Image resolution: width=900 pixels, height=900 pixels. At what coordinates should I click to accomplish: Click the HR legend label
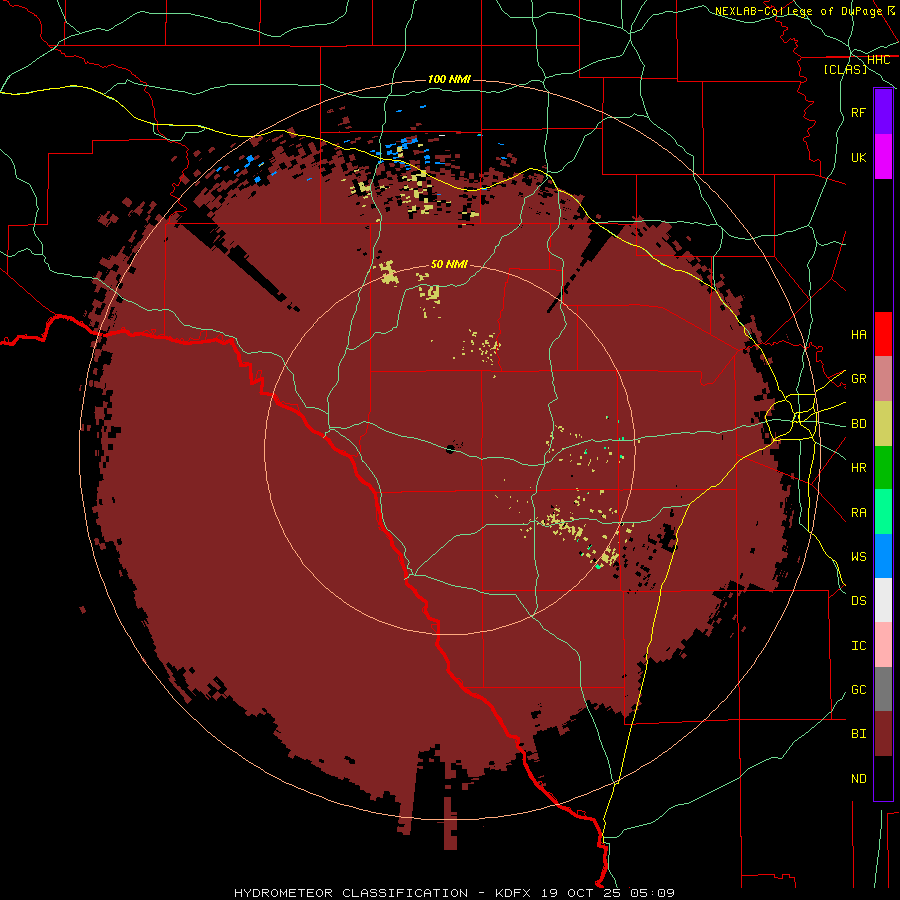(x=858, y=468)
